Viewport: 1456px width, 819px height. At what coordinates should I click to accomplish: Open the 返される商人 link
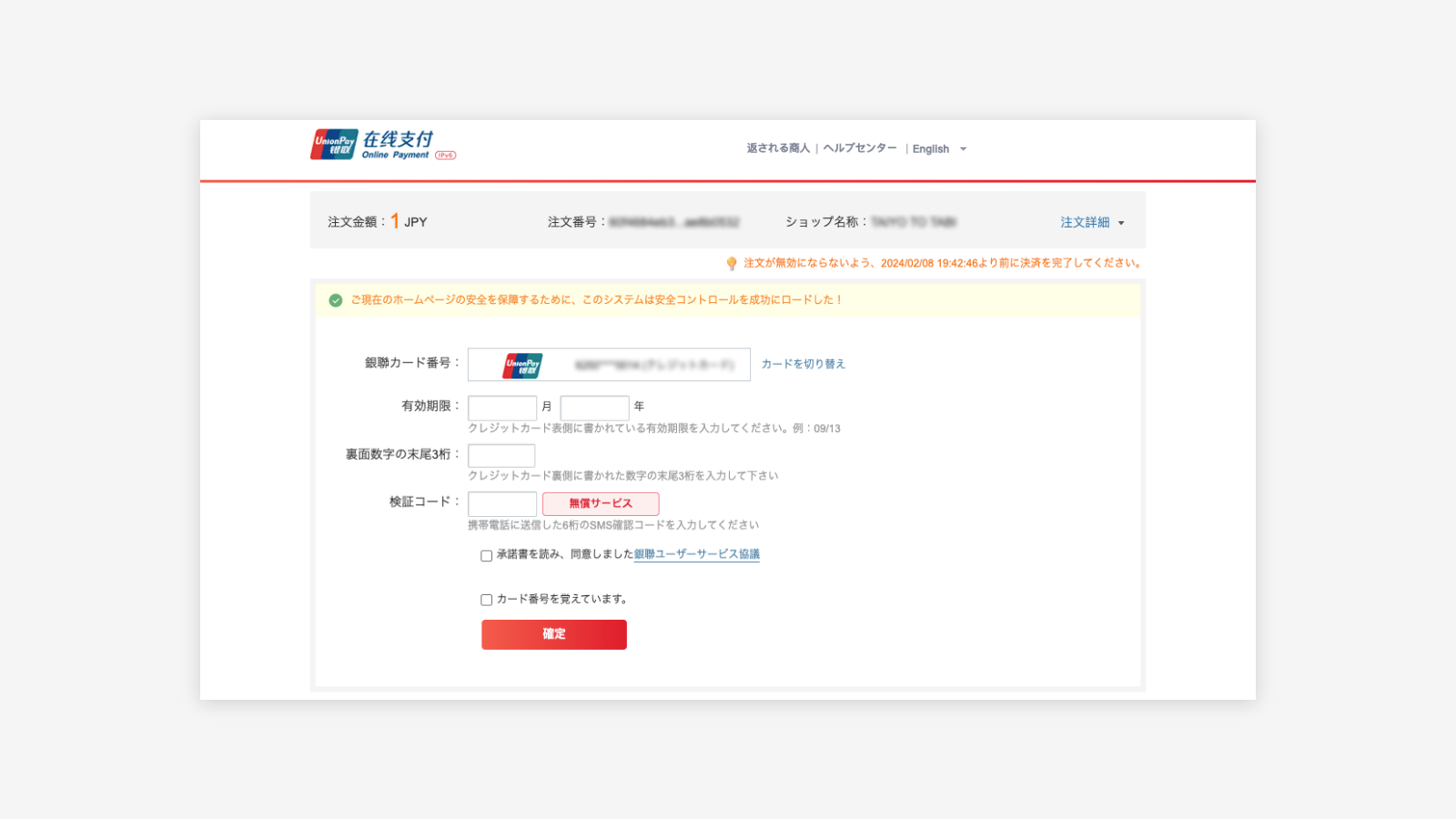click(778, 148)
